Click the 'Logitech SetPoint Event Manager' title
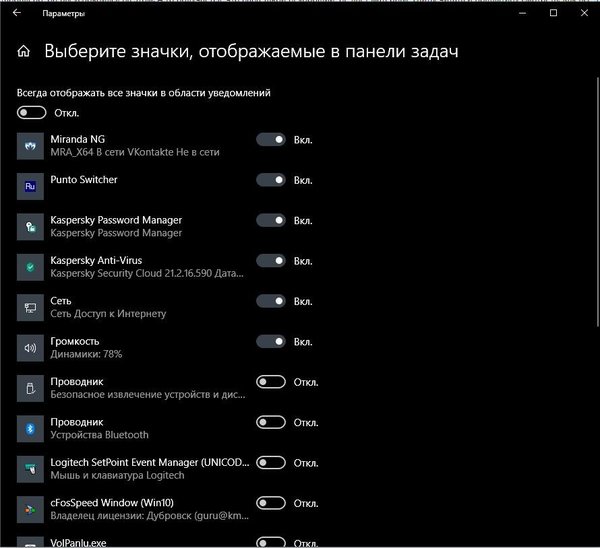The height and width of the screenshot is (548, 600). pos(150,462)
